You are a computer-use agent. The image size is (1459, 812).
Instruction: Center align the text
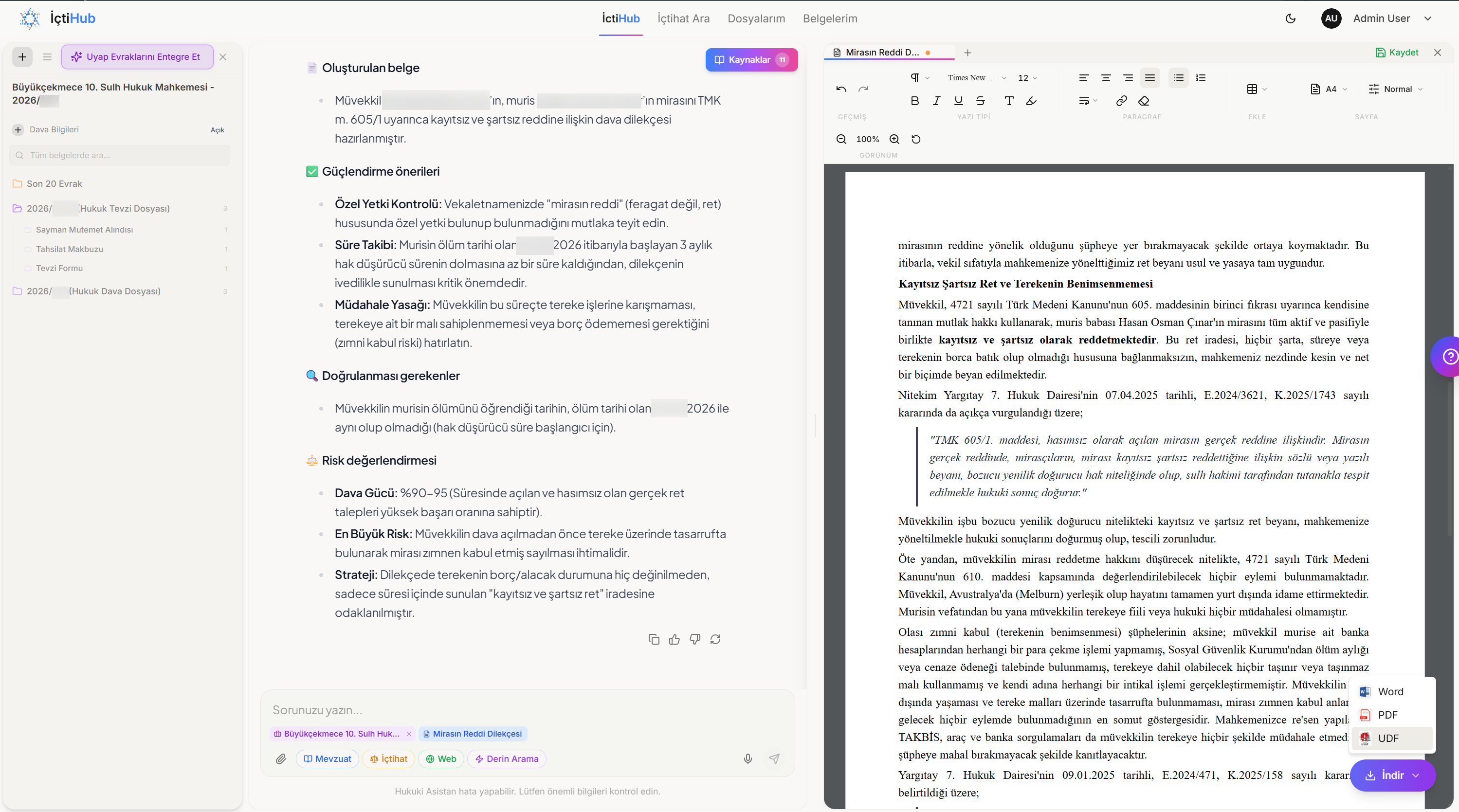click(x=1106, y=77)
